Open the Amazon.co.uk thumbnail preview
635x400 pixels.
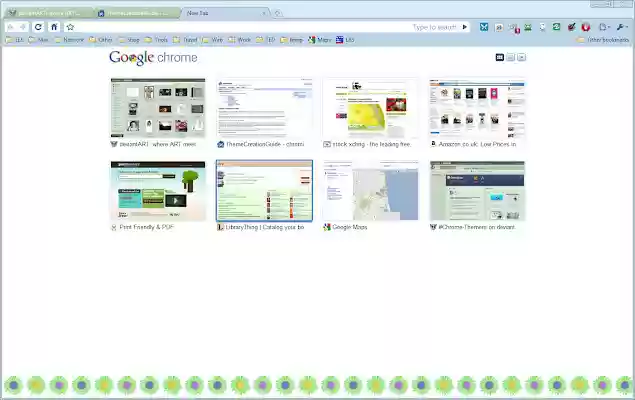coord(477,108)
